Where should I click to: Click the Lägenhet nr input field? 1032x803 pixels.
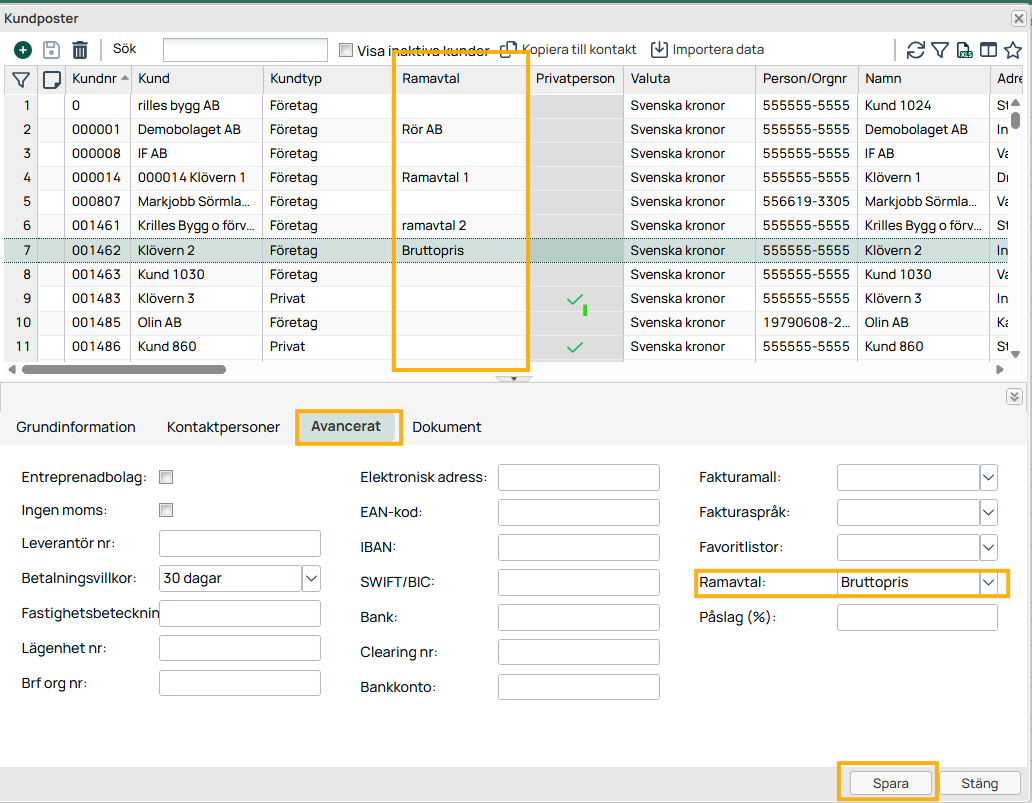[x=240, y=648]
